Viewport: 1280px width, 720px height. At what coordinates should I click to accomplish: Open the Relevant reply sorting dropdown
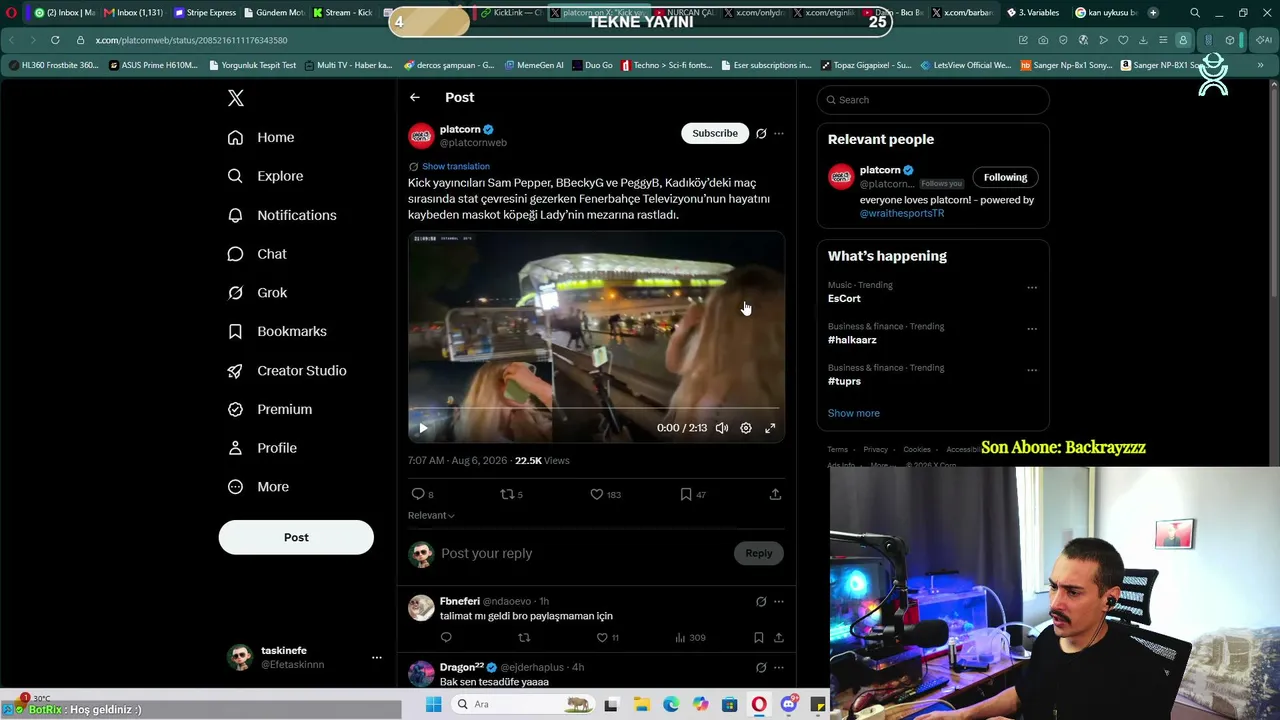tap(431, 515)
